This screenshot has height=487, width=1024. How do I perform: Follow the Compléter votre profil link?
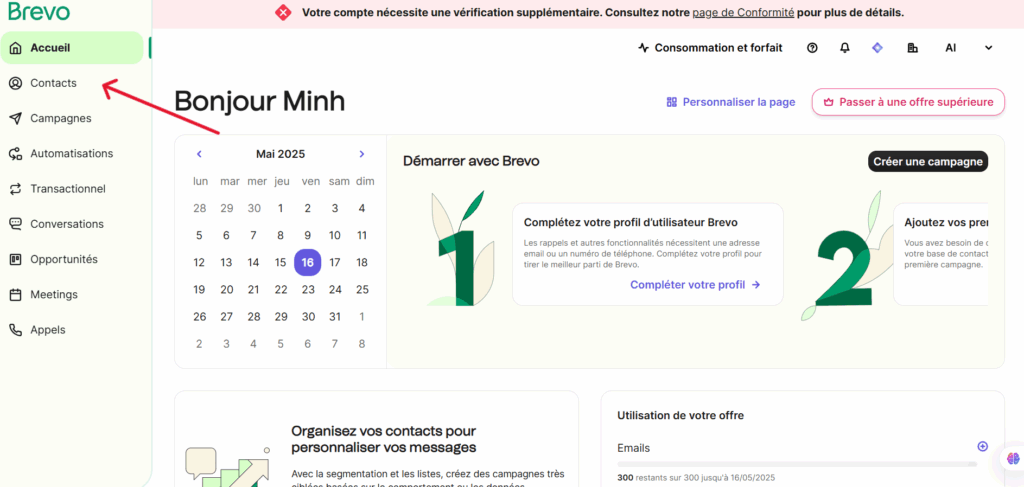696,285
